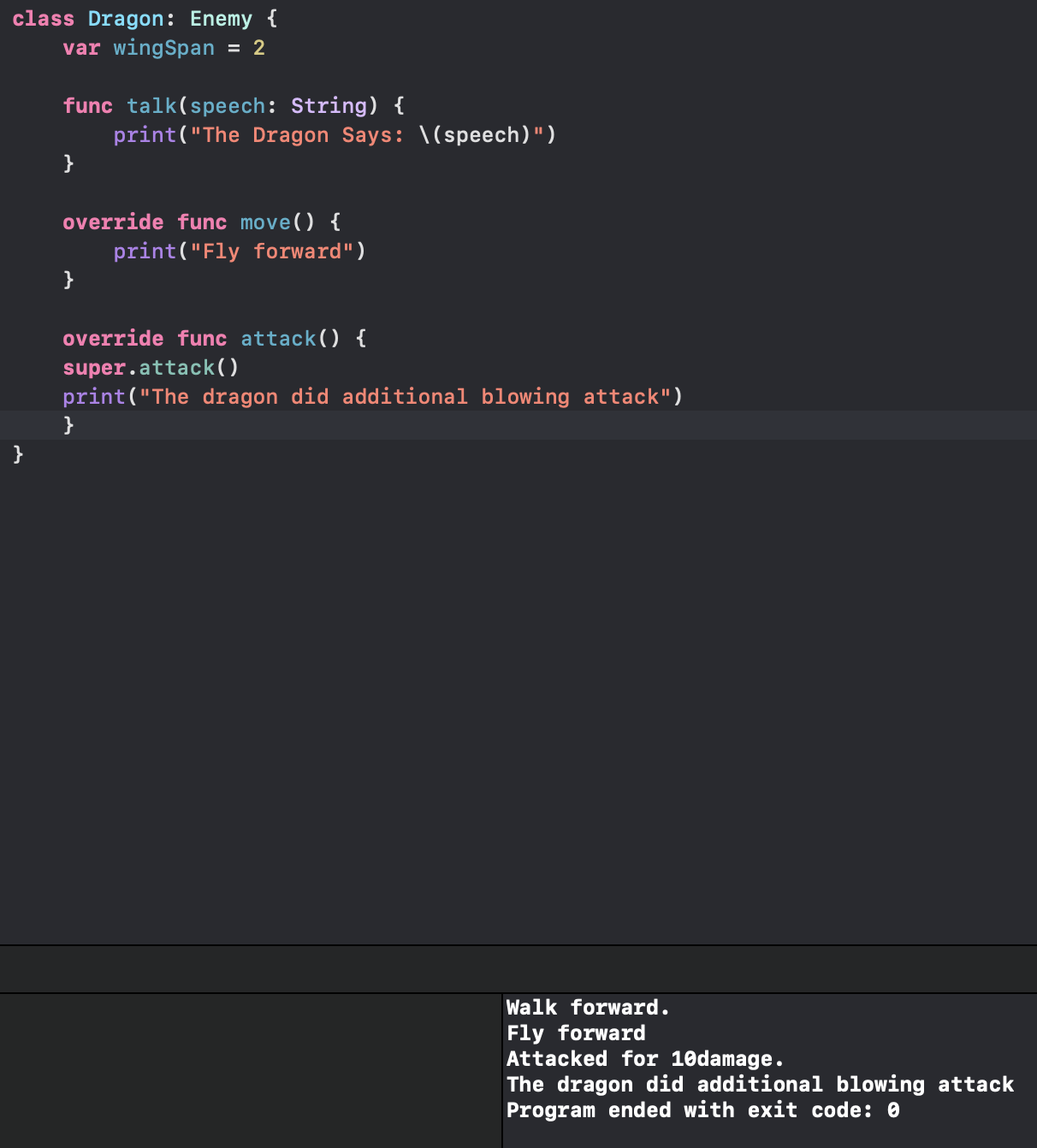Click the value 2 after wingSpan

click(259, 48)
